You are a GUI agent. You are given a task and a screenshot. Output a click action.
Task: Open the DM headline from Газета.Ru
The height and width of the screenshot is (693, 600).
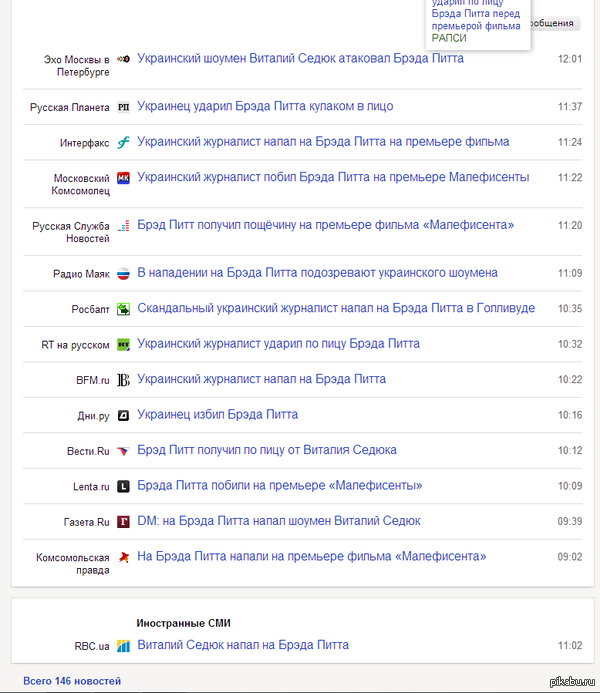coord(279,521)
